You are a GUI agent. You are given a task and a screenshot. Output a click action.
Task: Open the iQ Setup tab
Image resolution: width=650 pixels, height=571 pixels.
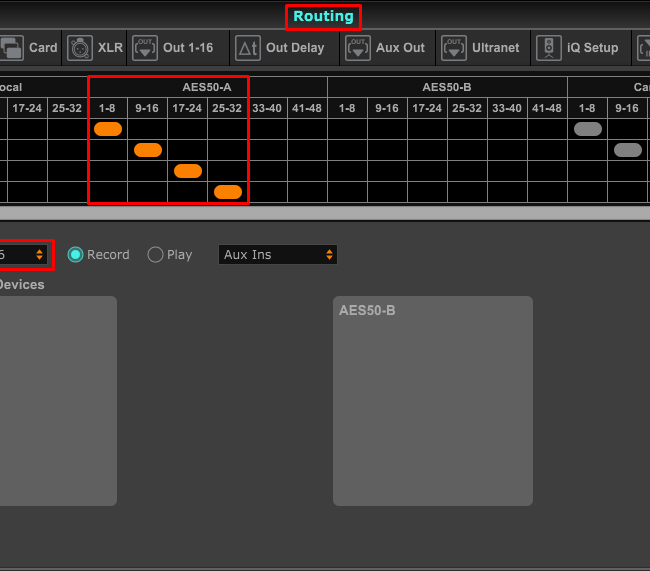tap(581, 48)
